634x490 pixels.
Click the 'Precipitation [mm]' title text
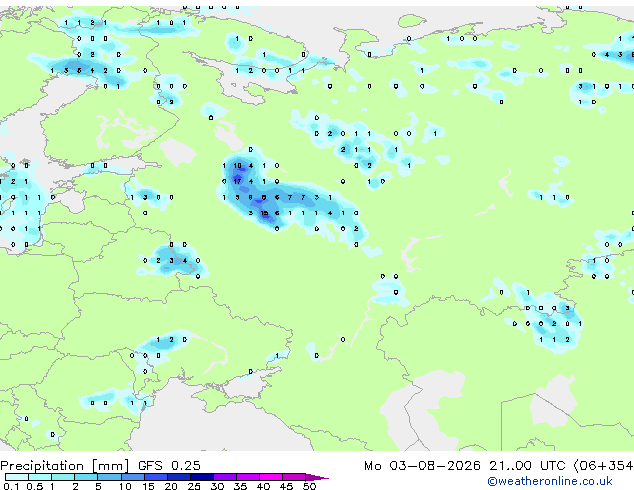click(65, 466)
